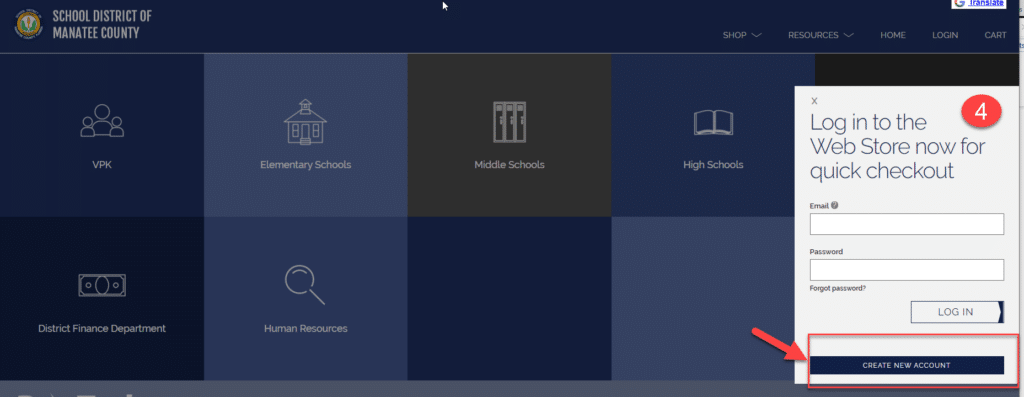
Task: Click the CREATE NEW ACCOUNT button
Action: click(906, 366)
